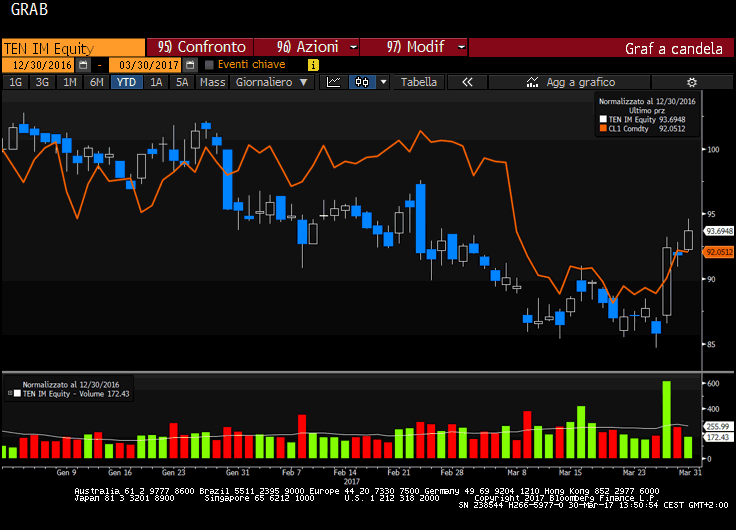The height and width of the screenshot is (530, 736).
Task: Select the 3G period tab
Action: tap(42, 82)
